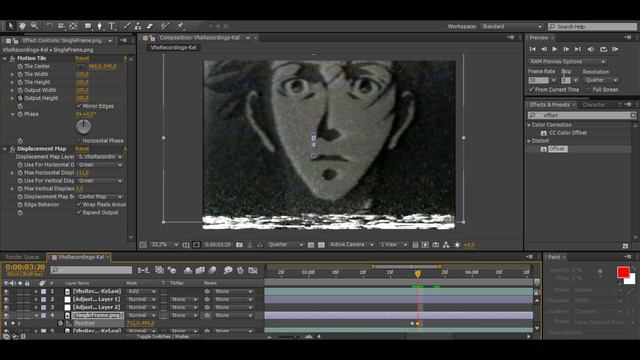Toggle Horizontal Phase Shift checkbox

click(x=79, y=140)
